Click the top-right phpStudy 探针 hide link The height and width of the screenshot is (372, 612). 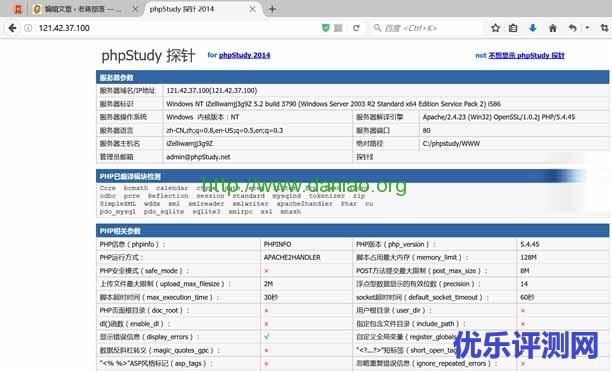coord(527,55)
